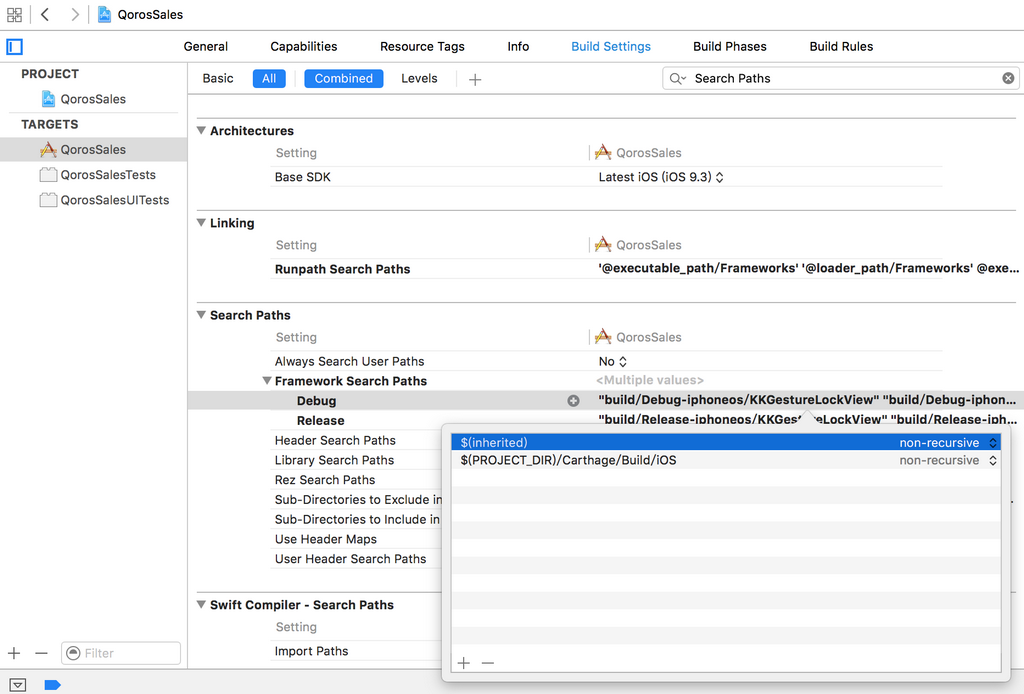Image resolution: width=1024 pixels, height=694 pixels.
Task: Select User Header Search Paths setting
Action: tap(350, 559)
